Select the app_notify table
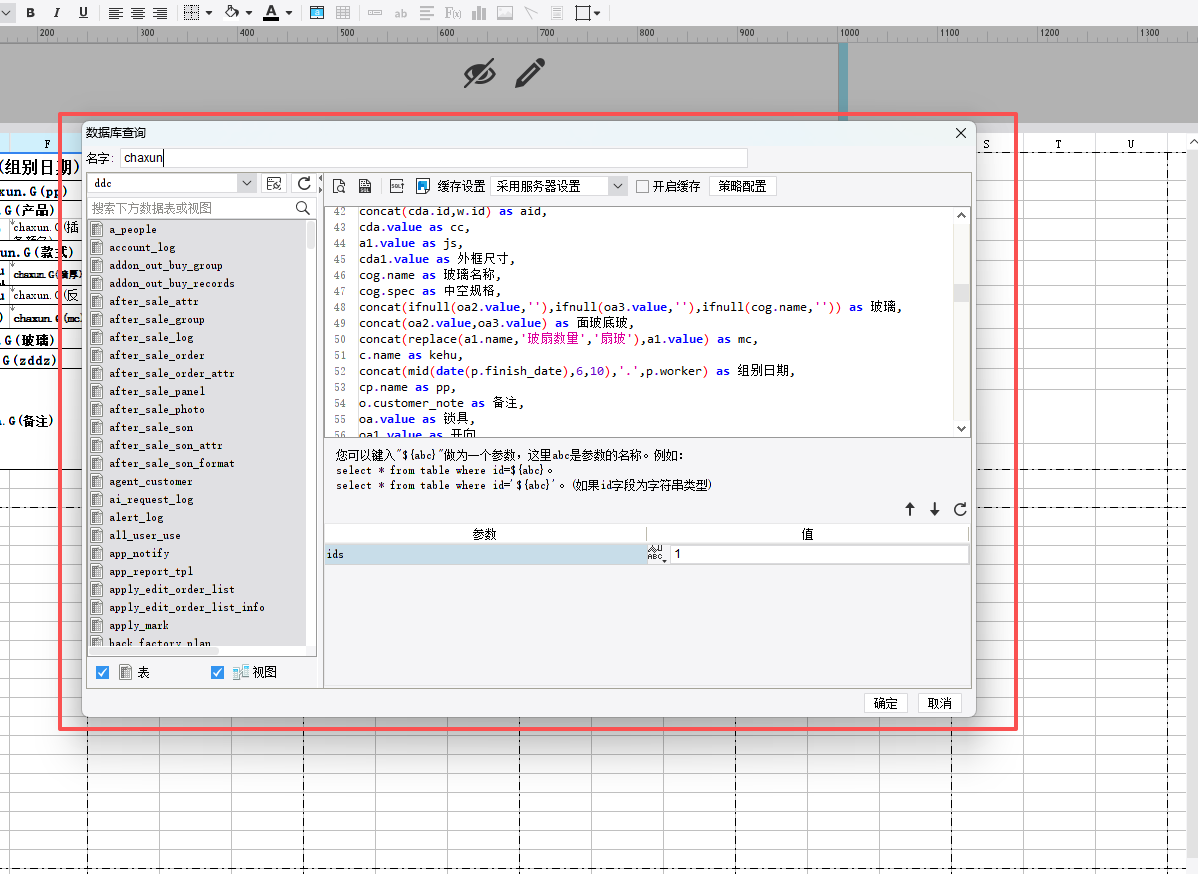This screenshot has width=1198, height=874. pyautogui.click(x=139, y=553)
